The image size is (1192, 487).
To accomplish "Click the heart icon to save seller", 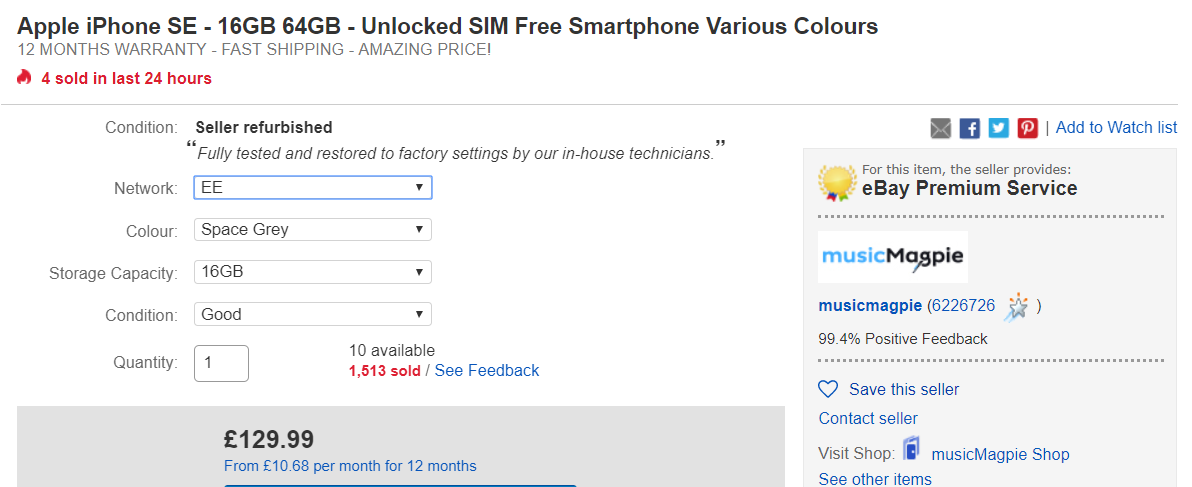I will (x=828, y=390).
